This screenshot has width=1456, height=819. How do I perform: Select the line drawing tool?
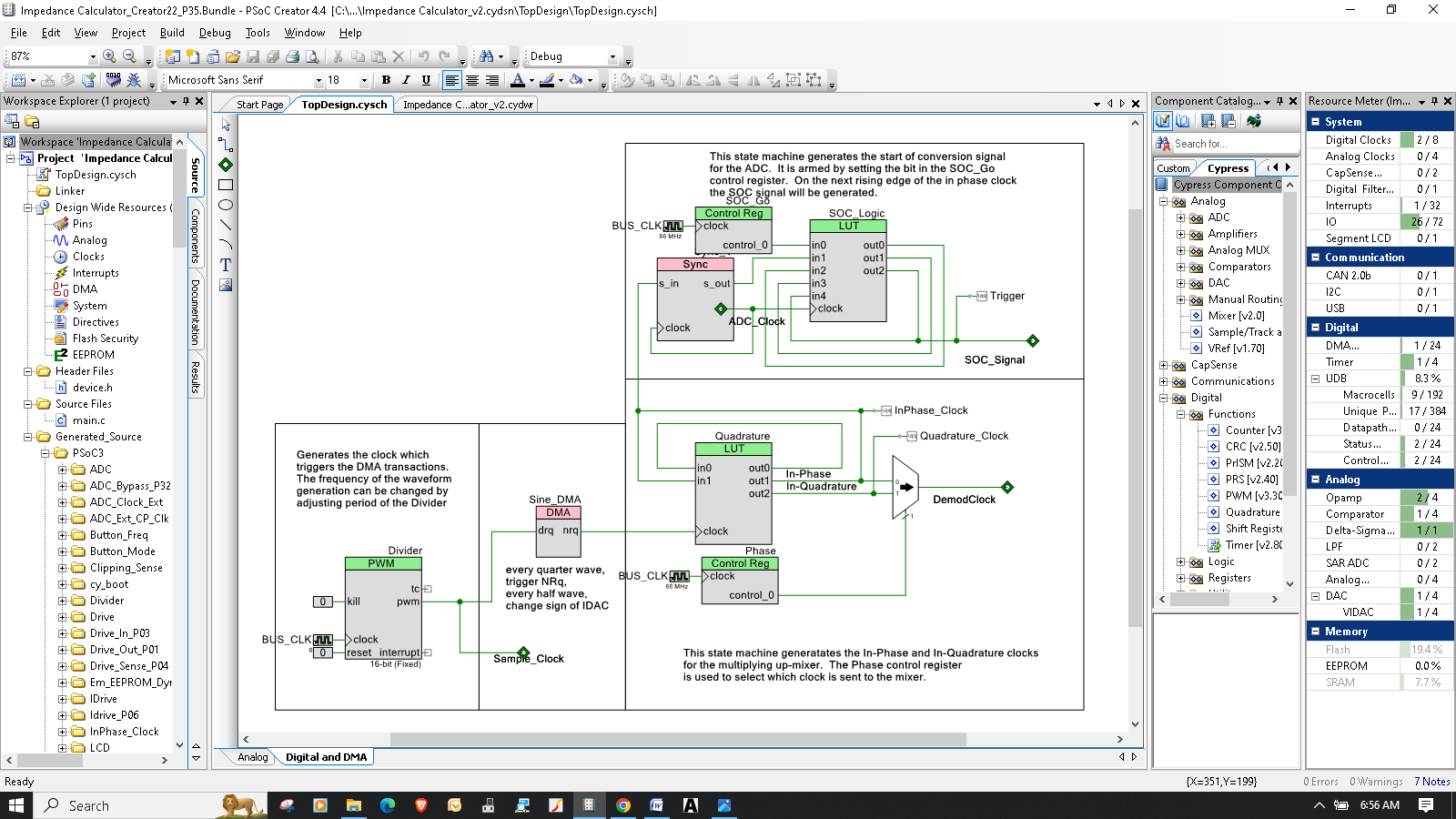coord(226,225)
